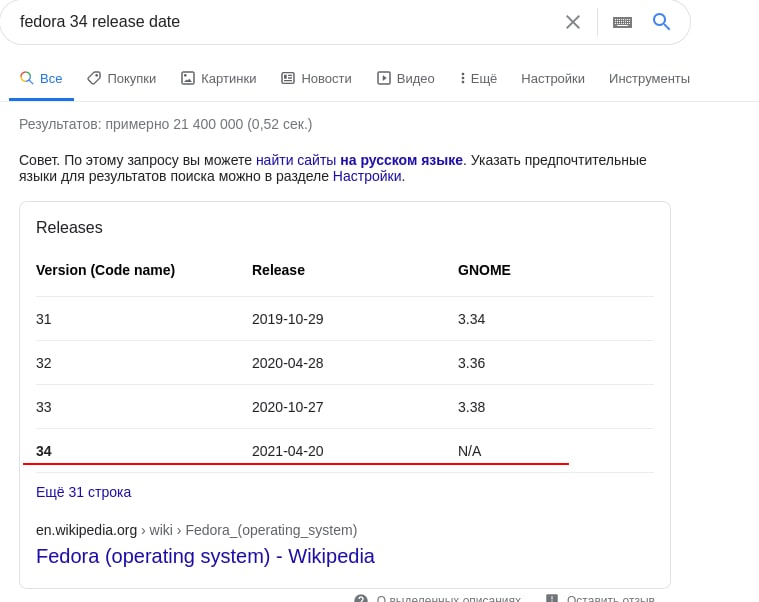The width and height of the screenshot is (759, 602).
Task: Select the 2020-10-27 release date cell
Action: pyautogui.click(x=288, y=407)
